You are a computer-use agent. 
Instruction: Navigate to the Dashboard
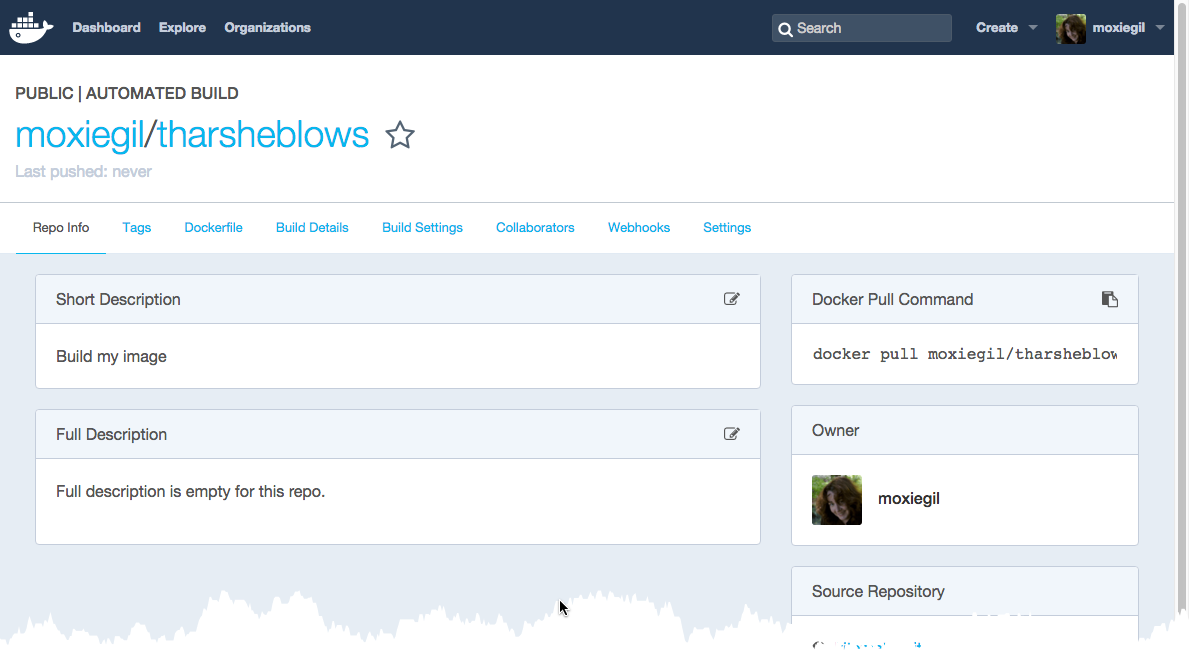click(106, 27)
